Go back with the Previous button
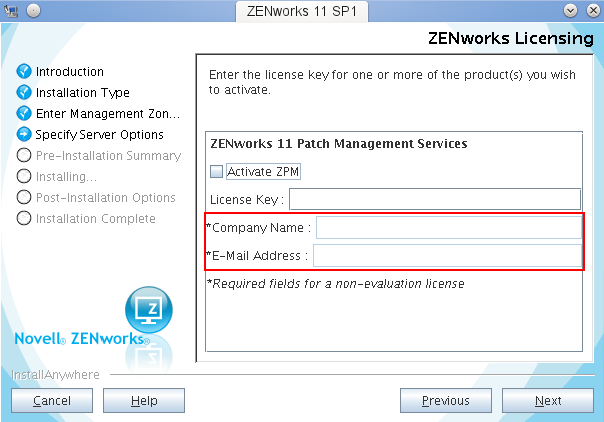The image size is (604, 422). coord(445,401)
